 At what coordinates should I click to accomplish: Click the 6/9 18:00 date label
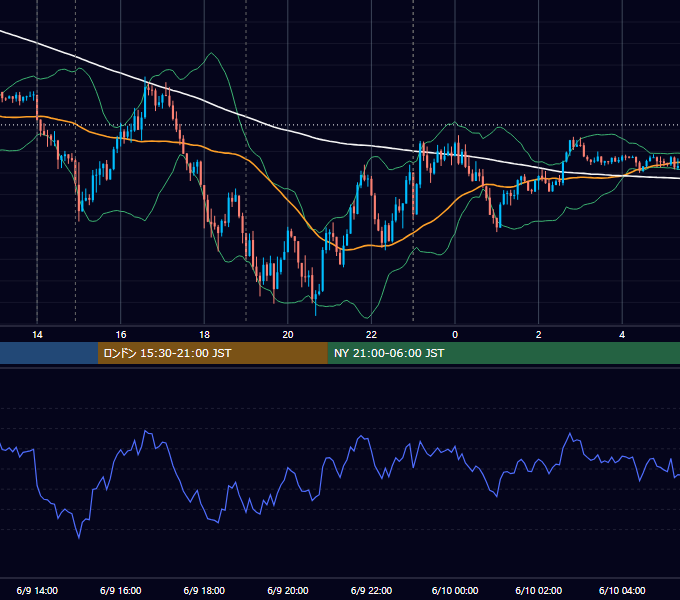[204, 590]
